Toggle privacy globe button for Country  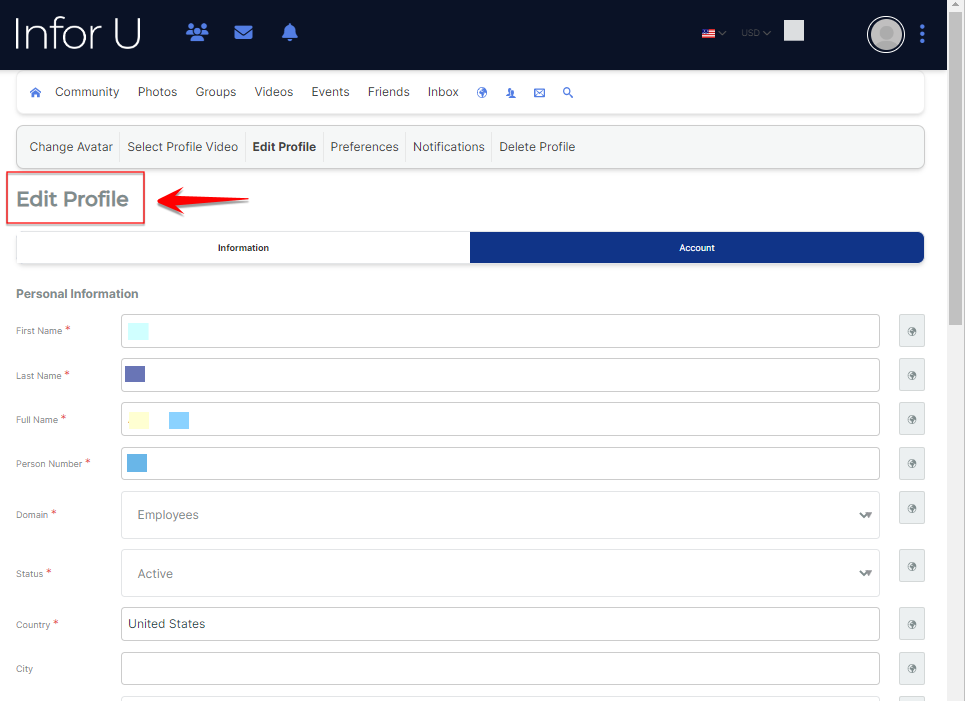click(911, 624)
